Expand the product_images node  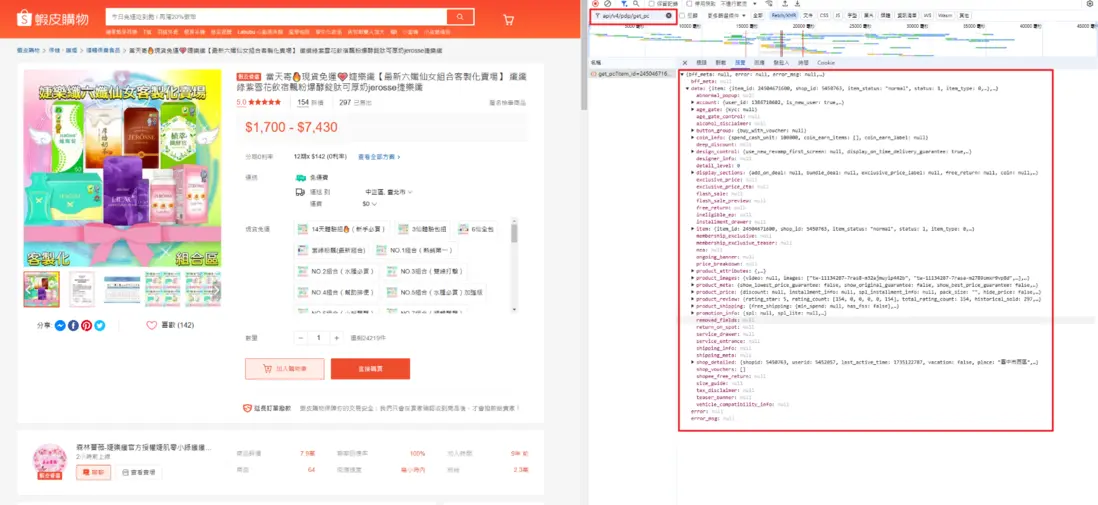click(693, 278)
